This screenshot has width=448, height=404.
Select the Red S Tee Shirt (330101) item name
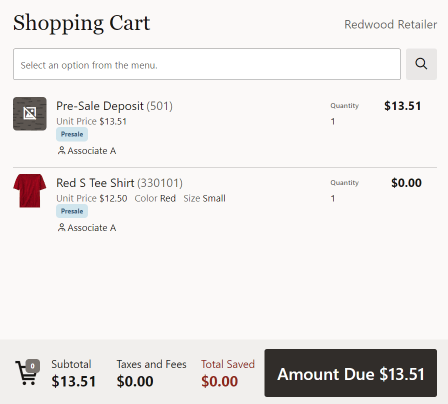(119, 183)
